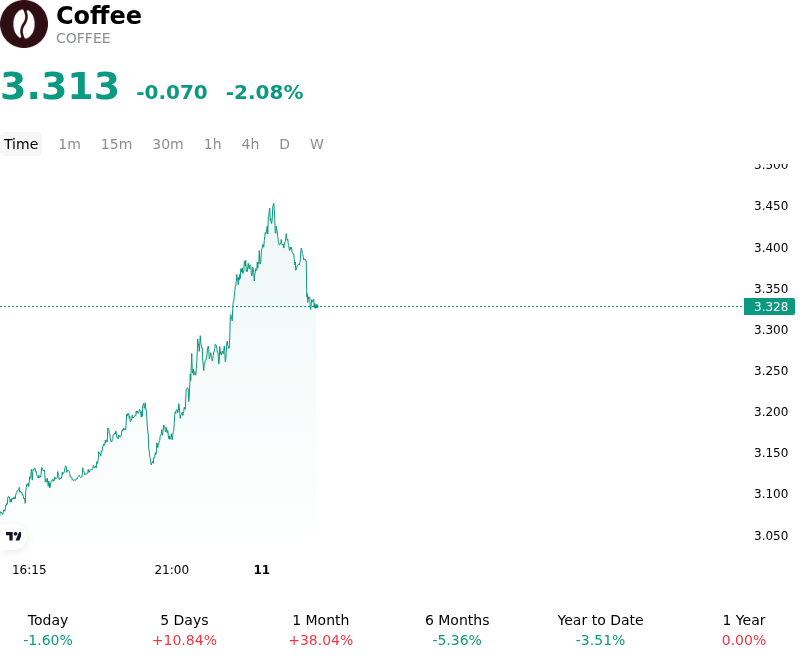Pick the 4h interval tab

[250, 144]
